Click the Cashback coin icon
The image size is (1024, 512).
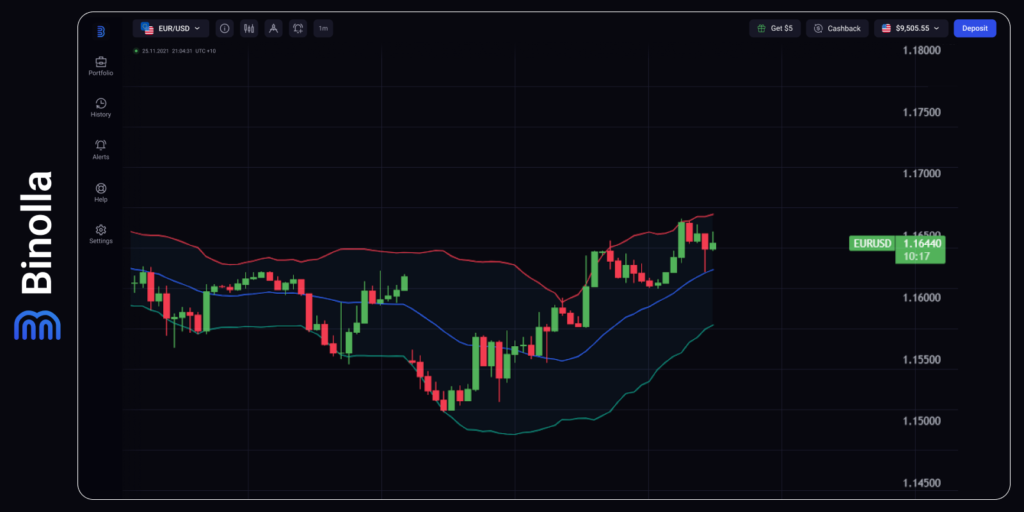point(818,28)
